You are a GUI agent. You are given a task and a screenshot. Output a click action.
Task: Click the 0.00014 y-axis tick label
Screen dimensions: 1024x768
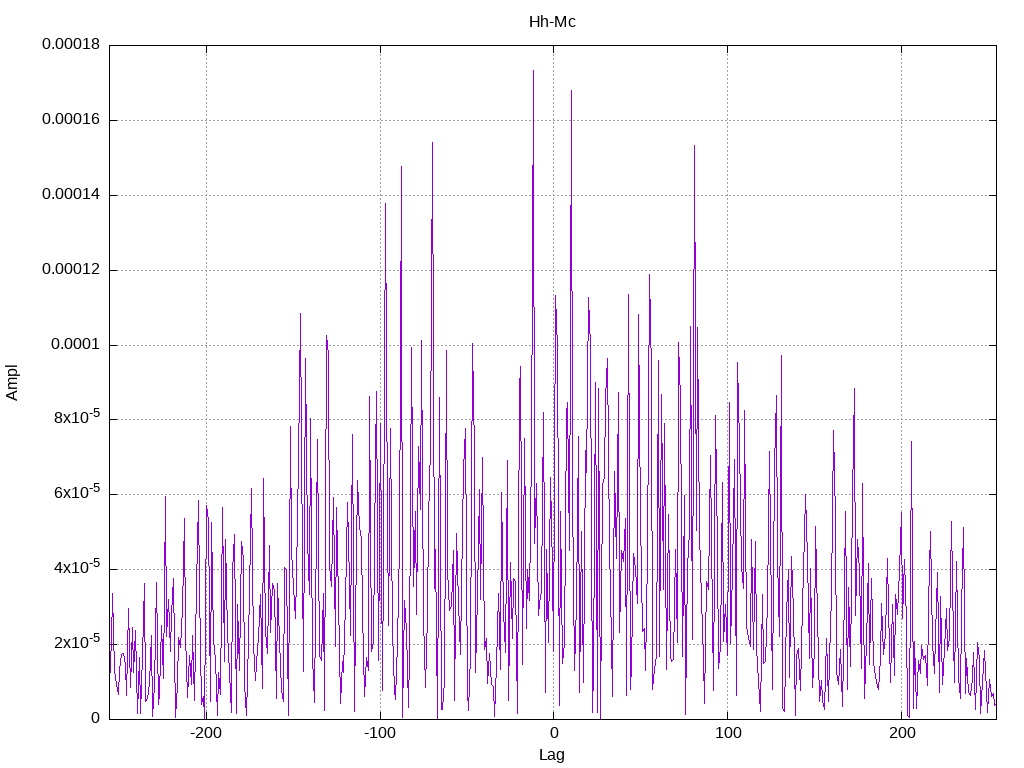(x=71, y=195)
